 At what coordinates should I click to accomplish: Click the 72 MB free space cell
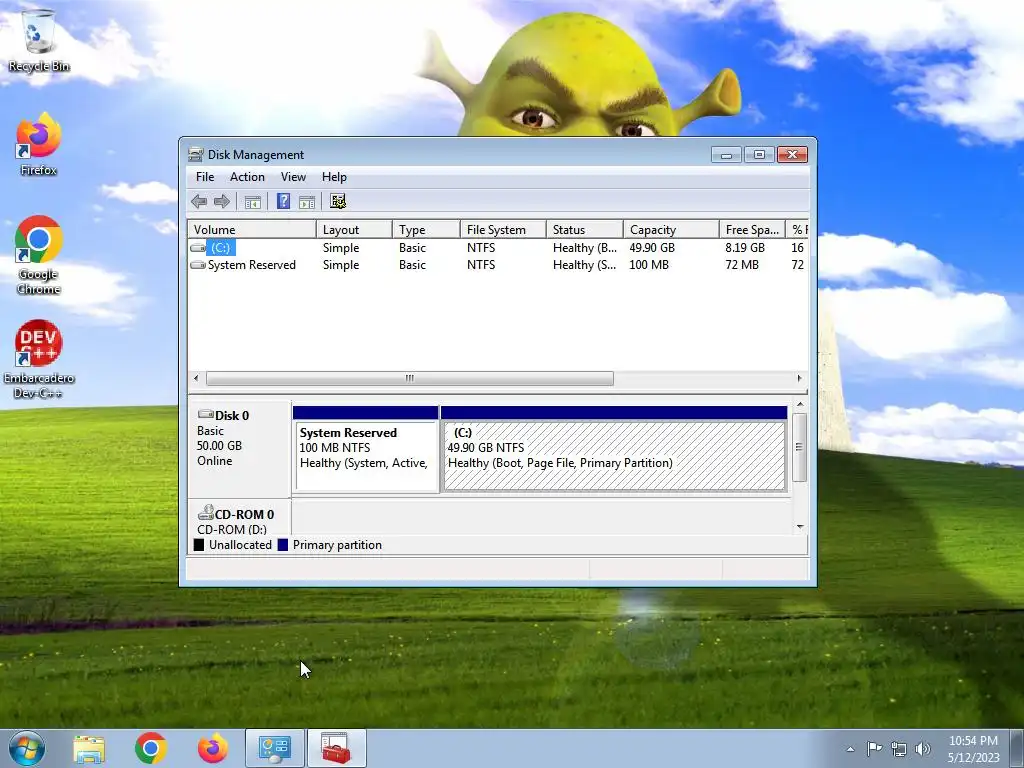tap(742, 265)
